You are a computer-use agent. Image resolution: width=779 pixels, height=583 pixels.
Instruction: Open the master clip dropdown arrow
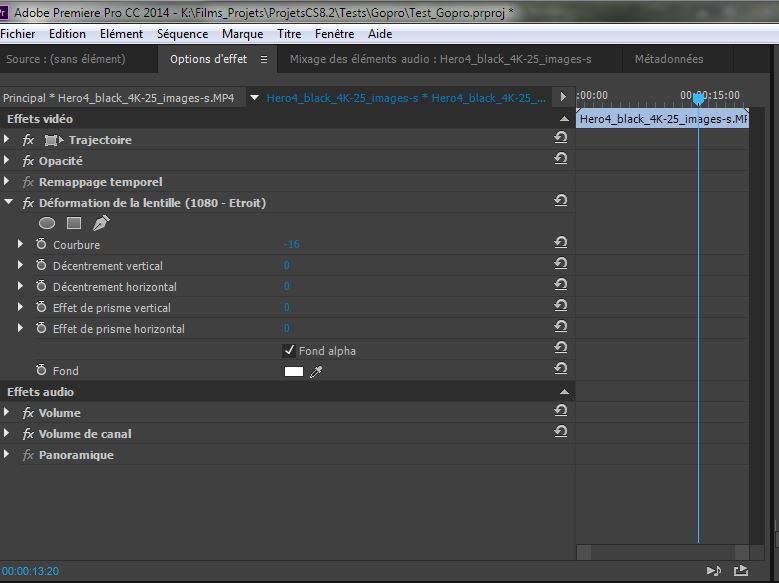[254, 98]
